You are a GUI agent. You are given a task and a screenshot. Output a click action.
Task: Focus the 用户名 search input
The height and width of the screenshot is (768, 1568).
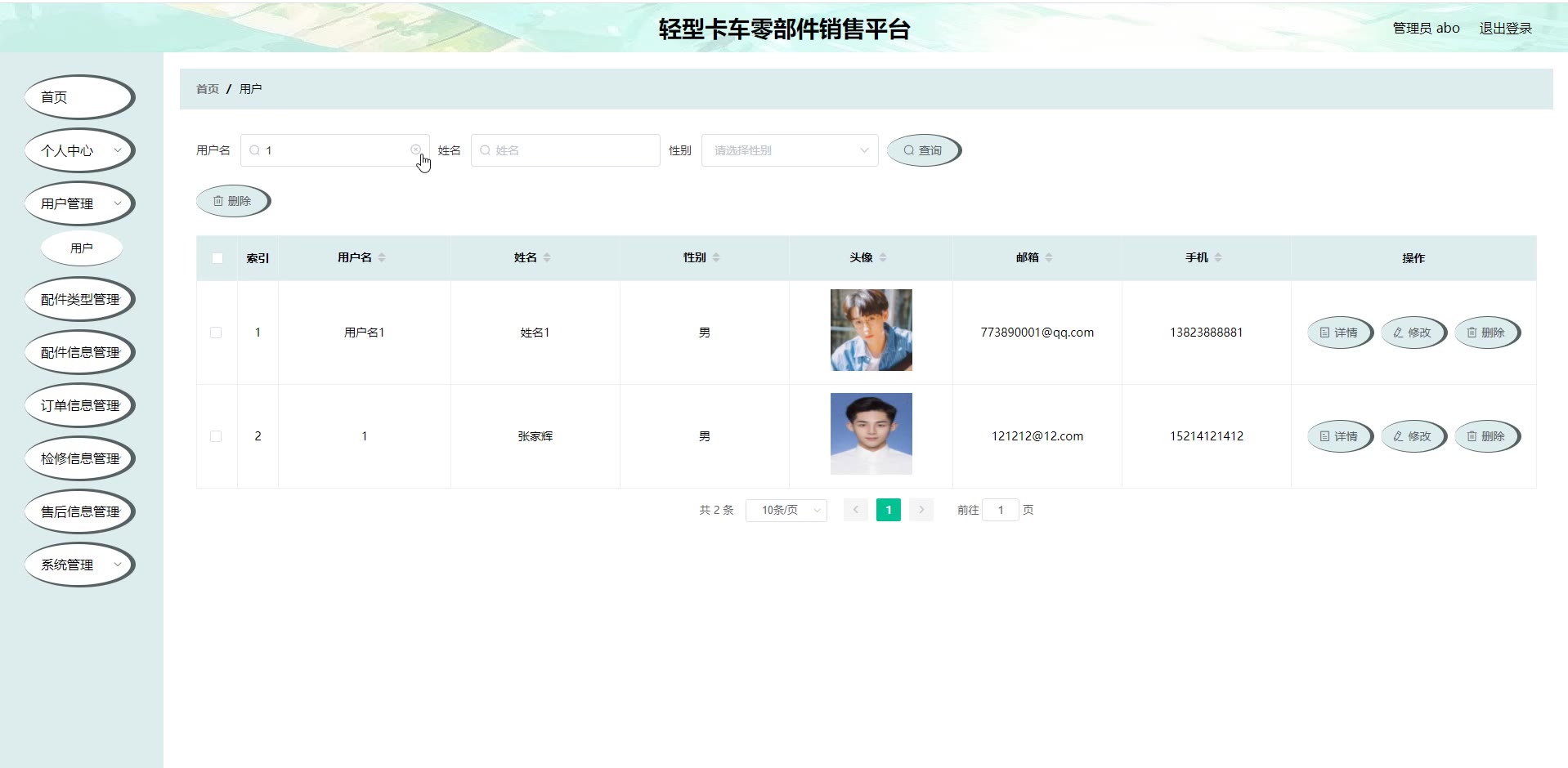tap(335, 150)
